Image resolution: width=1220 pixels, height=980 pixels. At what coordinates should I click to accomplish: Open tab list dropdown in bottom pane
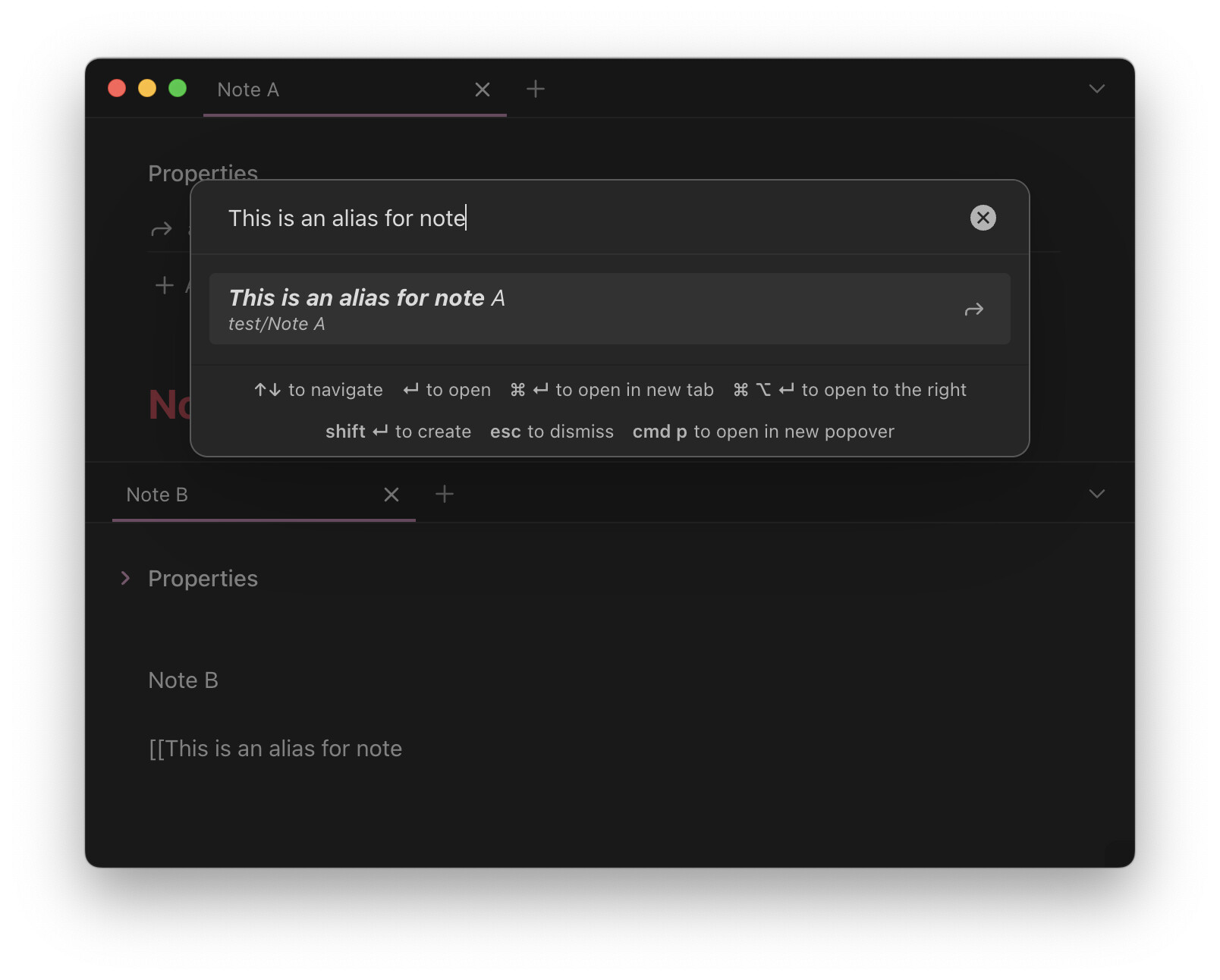coord(1096,494)
